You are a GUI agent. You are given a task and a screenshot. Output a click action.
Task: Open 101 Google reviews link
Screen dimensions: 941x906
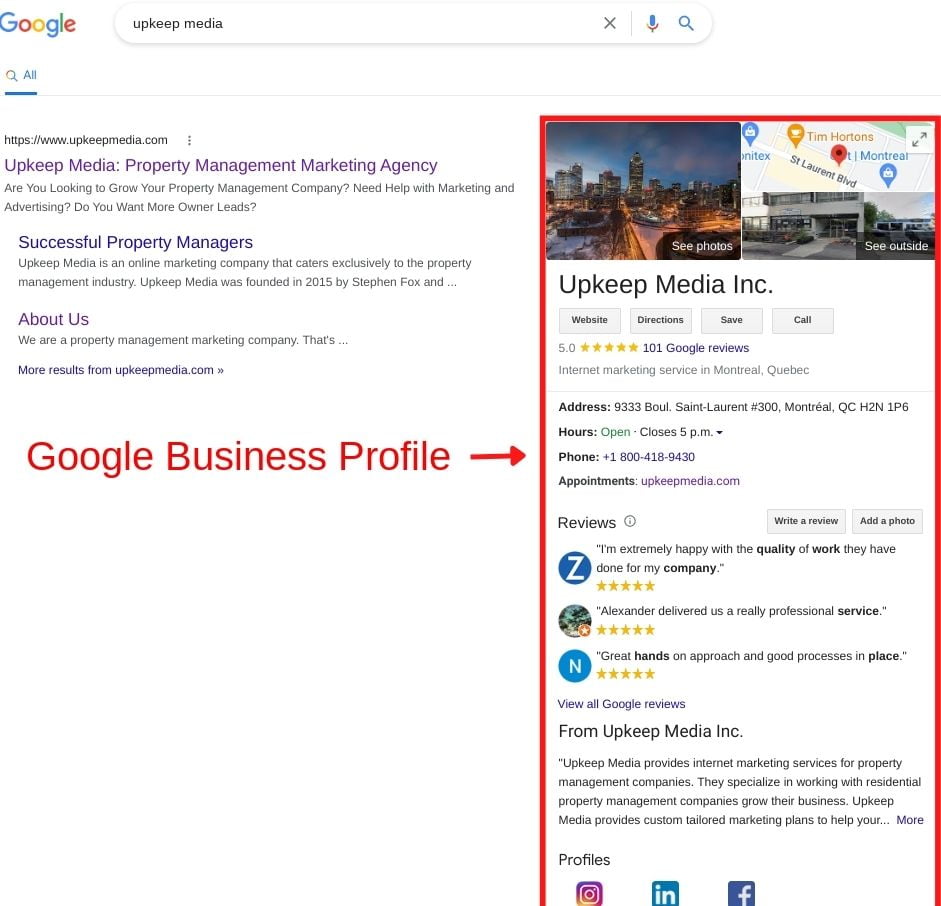click(696, 348)
